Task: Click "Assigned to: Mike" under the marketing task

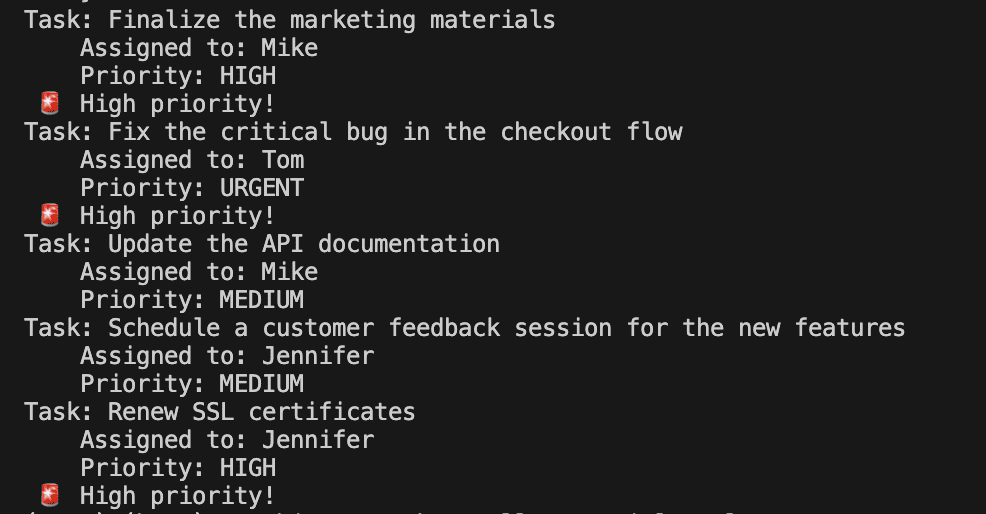Action: coord(199,47)
